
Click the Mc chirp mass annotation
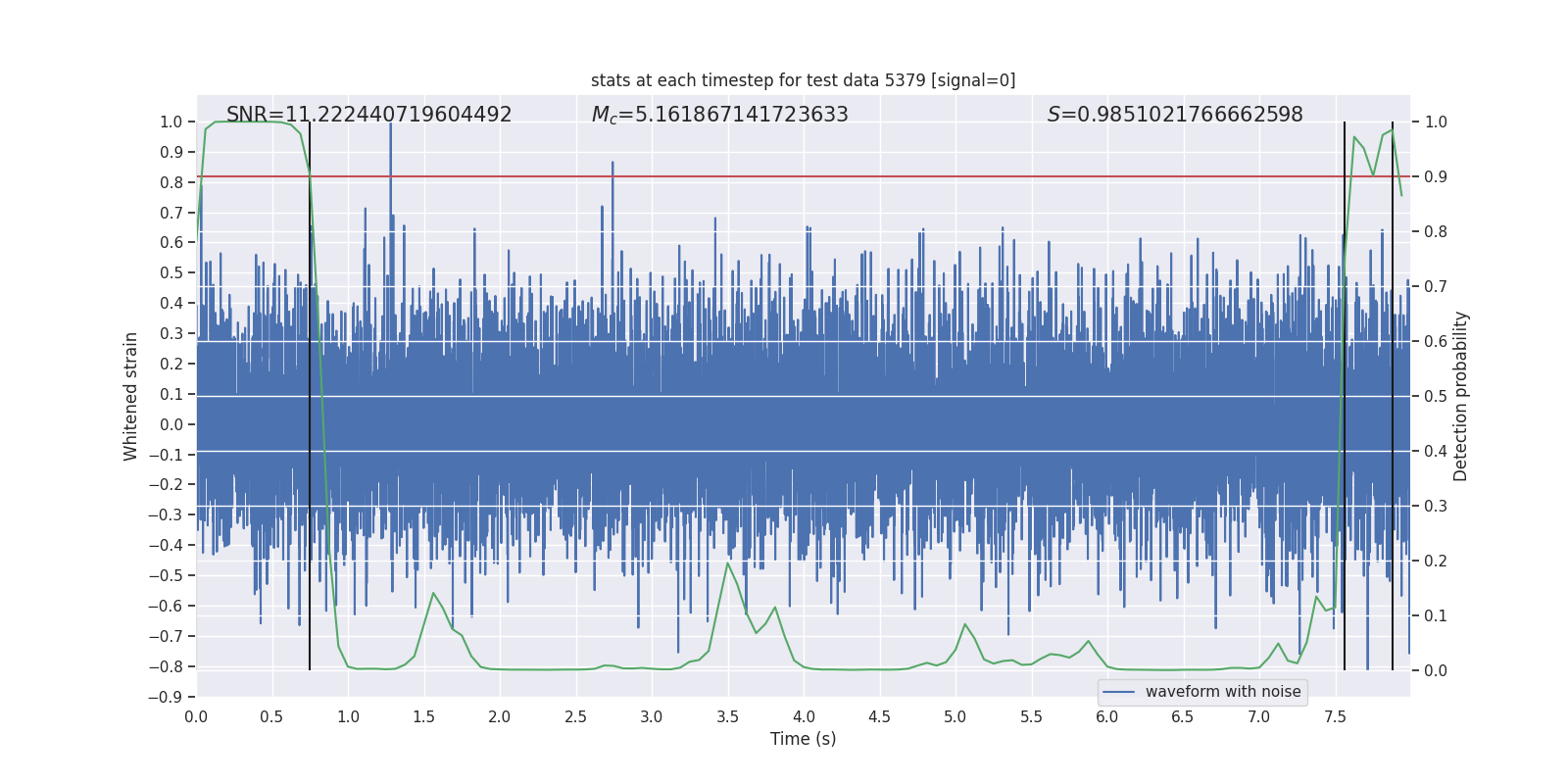[x=719, y=115]
